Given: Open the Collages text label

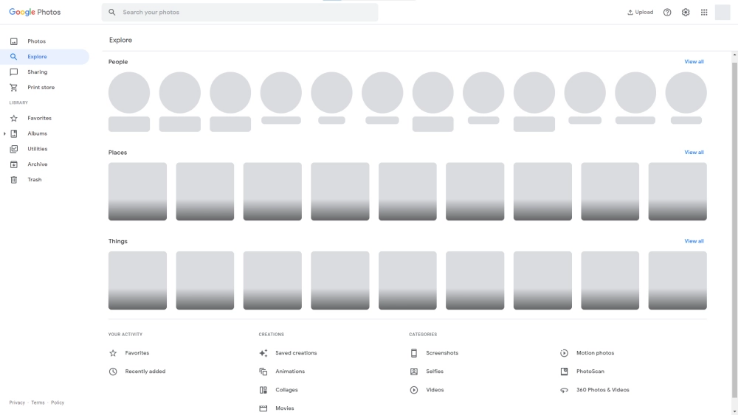Looking at the screenshot, I should 287,390.
